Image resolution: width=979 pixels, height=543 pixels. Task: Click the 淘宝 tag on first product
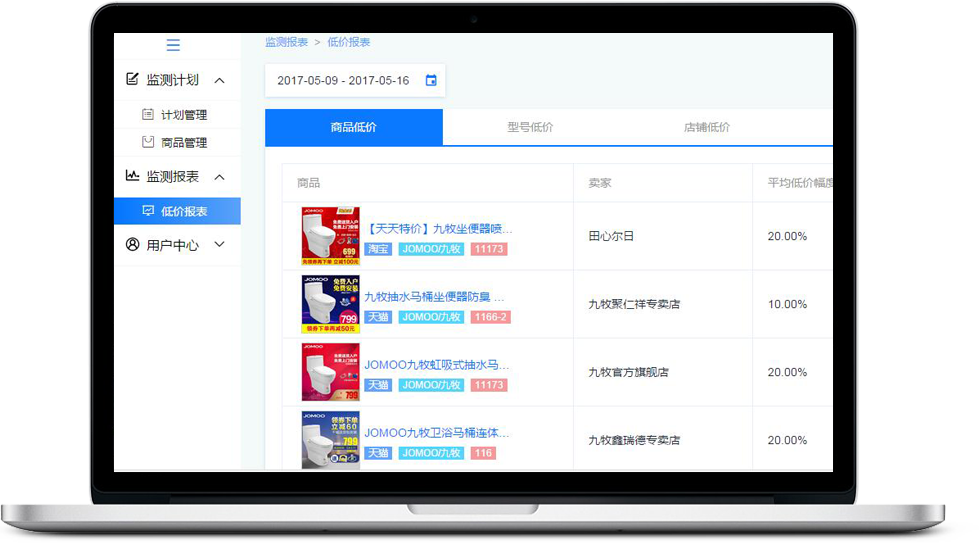coord(377,249)
